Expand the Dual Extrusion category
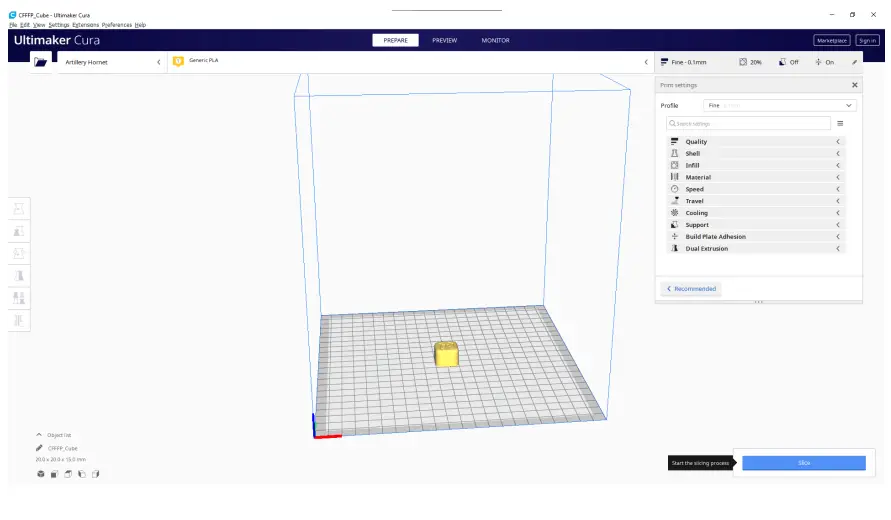Viewport: 891px width, 520px height. pos(756,248)
